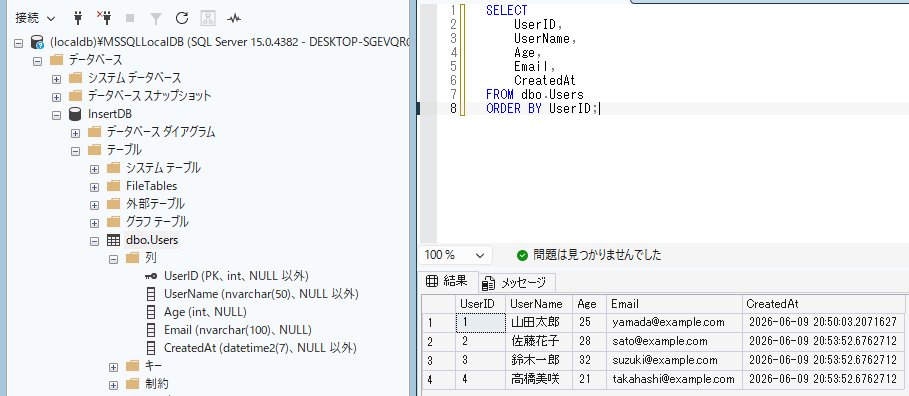Select the dbo.Users tree item label
Image resolution: width=909 pixels, height=396 pixels.
tap(152, 240)
